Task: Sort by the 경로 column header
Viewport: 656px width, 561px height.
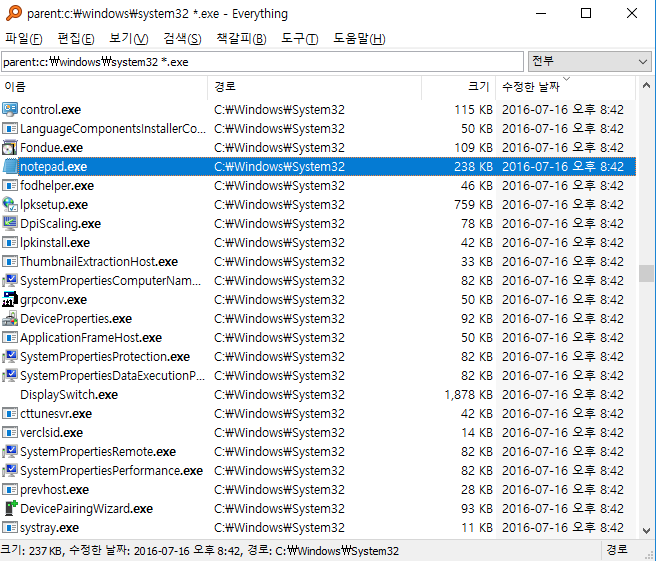Action: click(x=315, y=87)
